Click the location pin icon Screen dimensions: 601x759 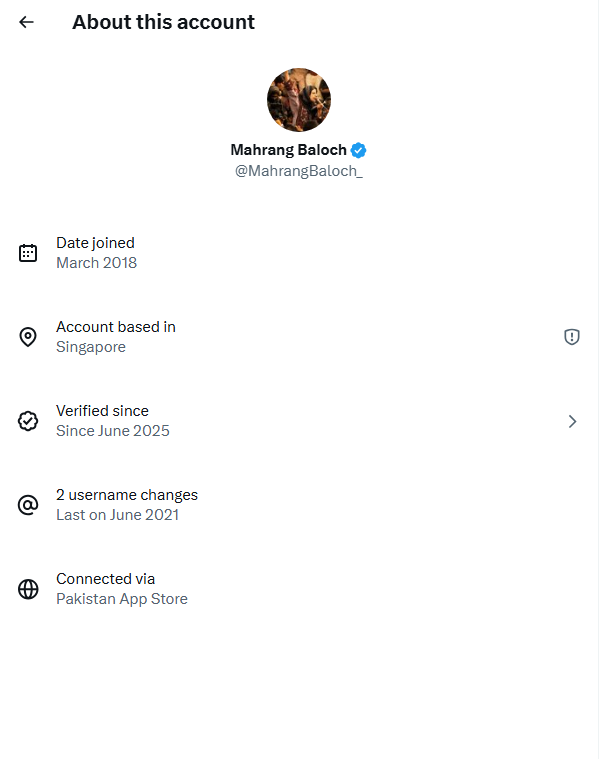[x=28, y=337]
